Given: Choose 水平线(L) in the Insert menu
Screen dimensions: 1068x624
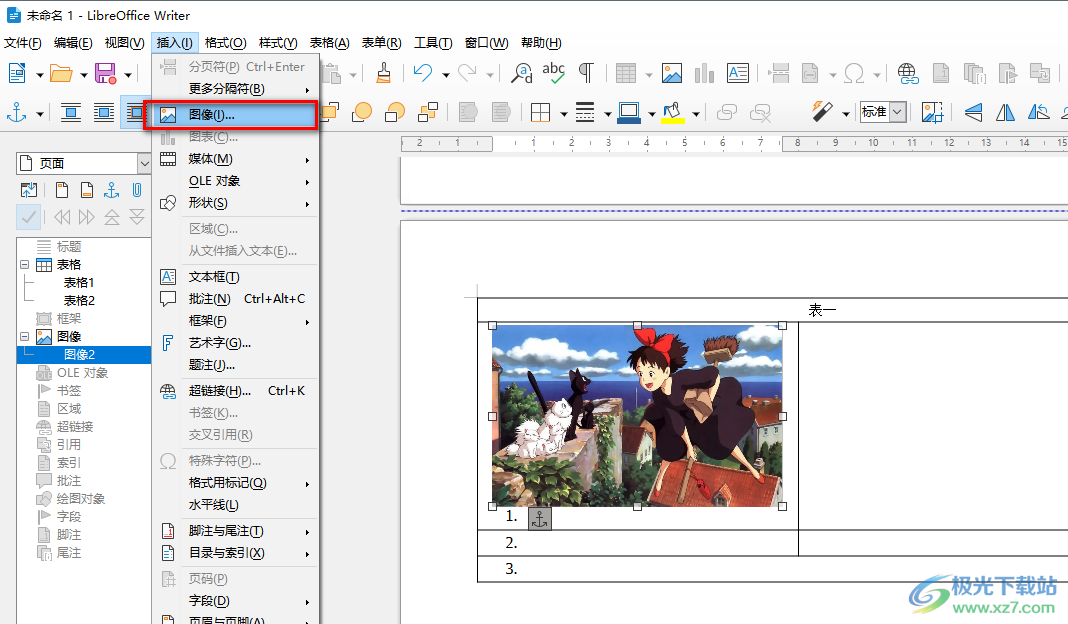Looking at the screenshot, I should click(x=235, y=505).
